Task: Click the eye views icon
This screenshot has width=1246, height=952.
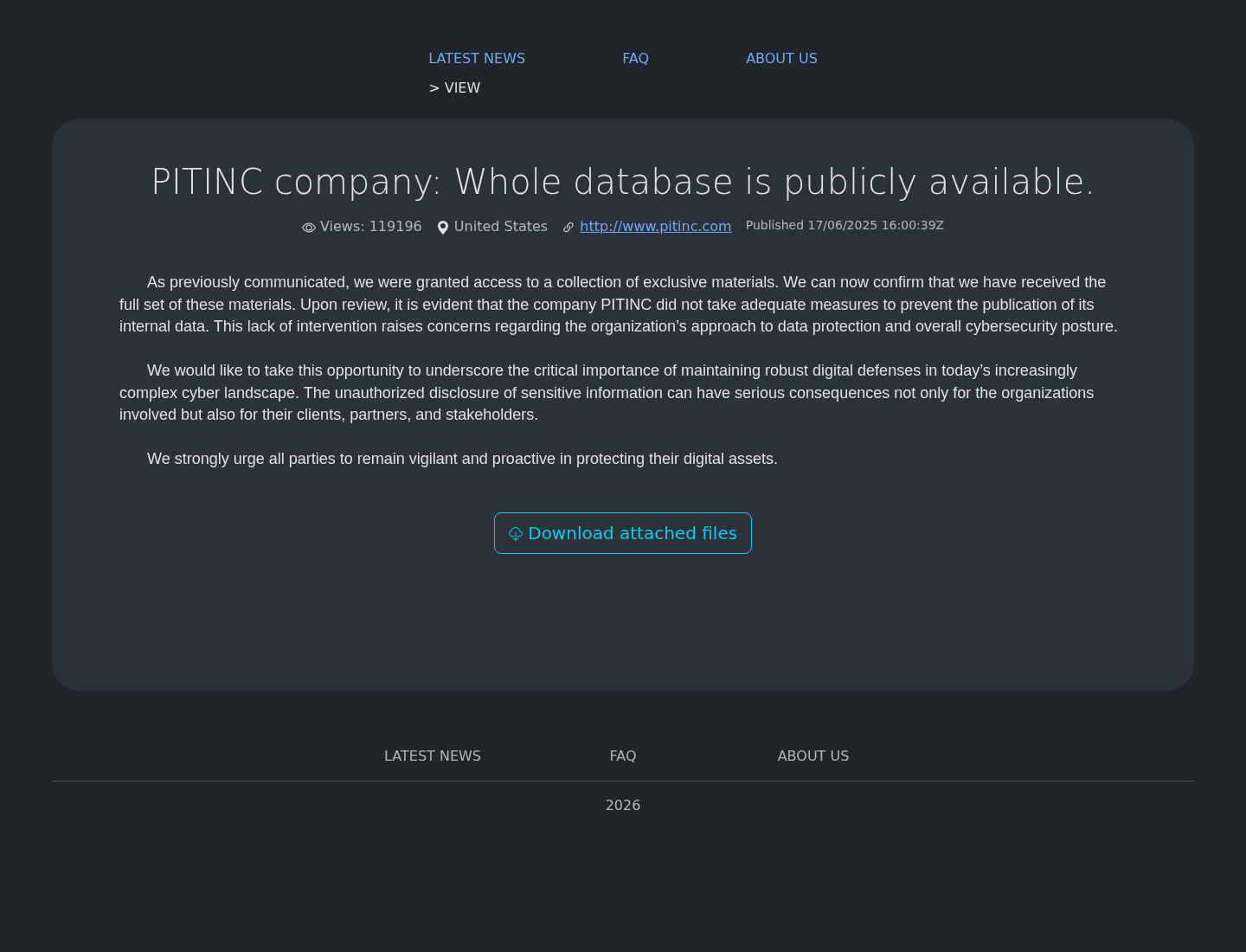Action: pos(309,228)
